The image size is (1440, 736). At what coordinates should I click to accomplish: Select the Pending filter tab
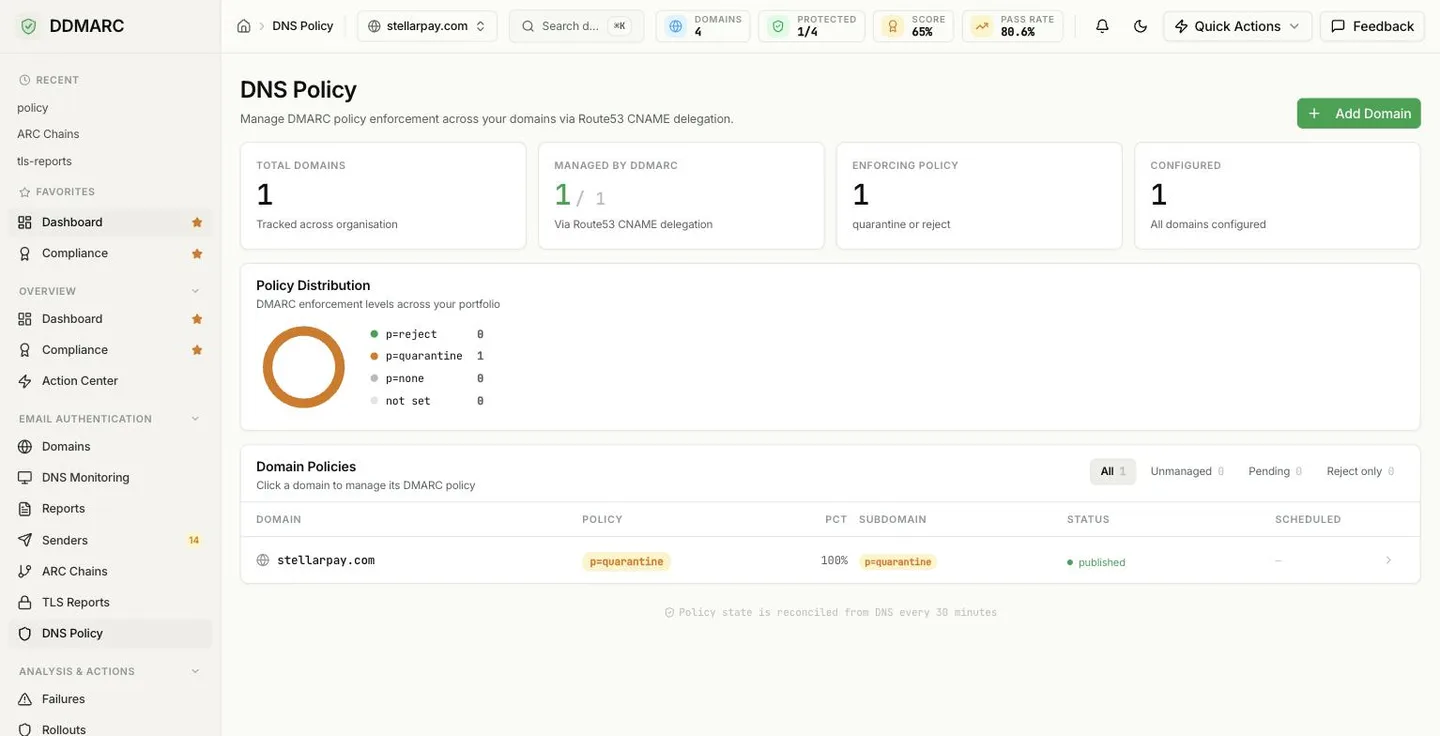1275,471
